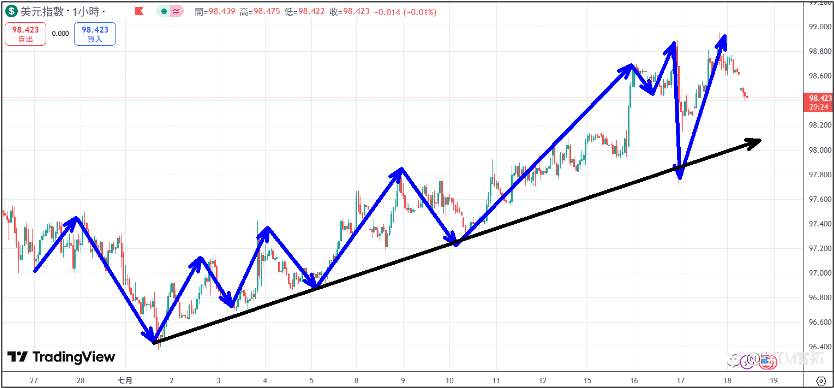Click the 高=98.475 high price value
The height and width of the screenshot is (388, 834).
click(261, 12)
